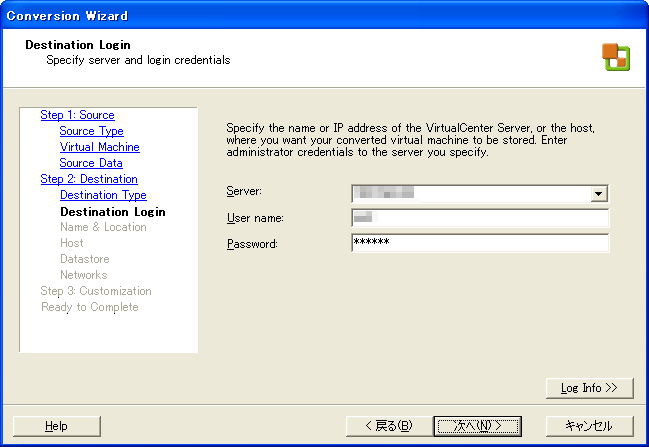649x447 pixels.
Task: Open the Source Data step link
Action: [x=91, y=163]
